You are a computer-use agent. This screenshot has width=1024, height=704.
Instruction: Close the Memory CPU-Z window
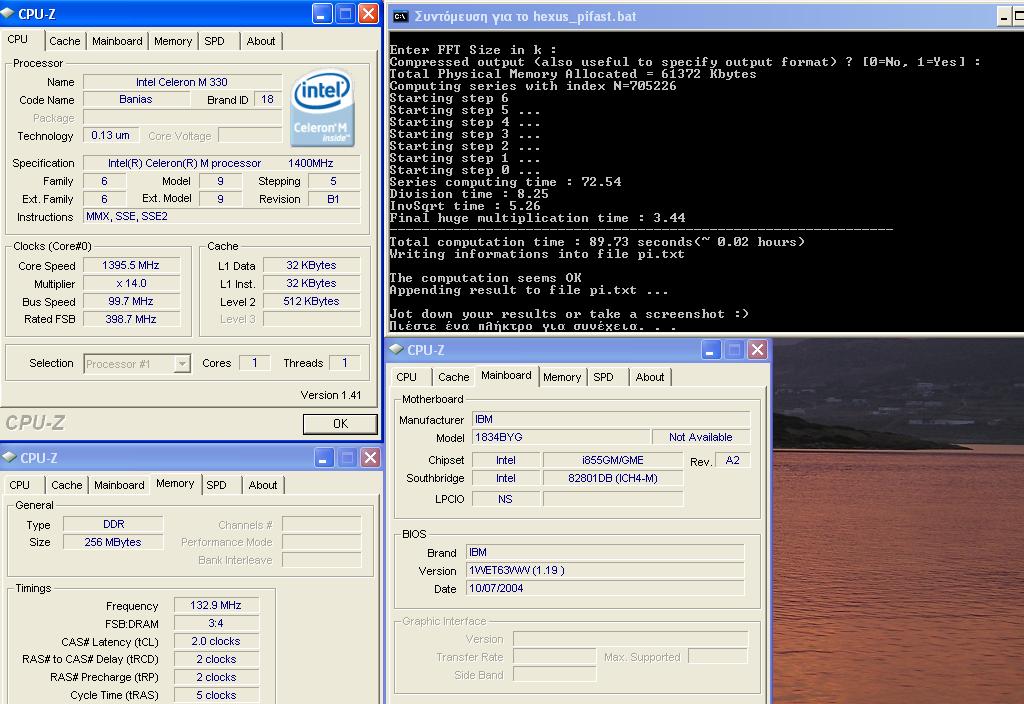pos(370,458)
